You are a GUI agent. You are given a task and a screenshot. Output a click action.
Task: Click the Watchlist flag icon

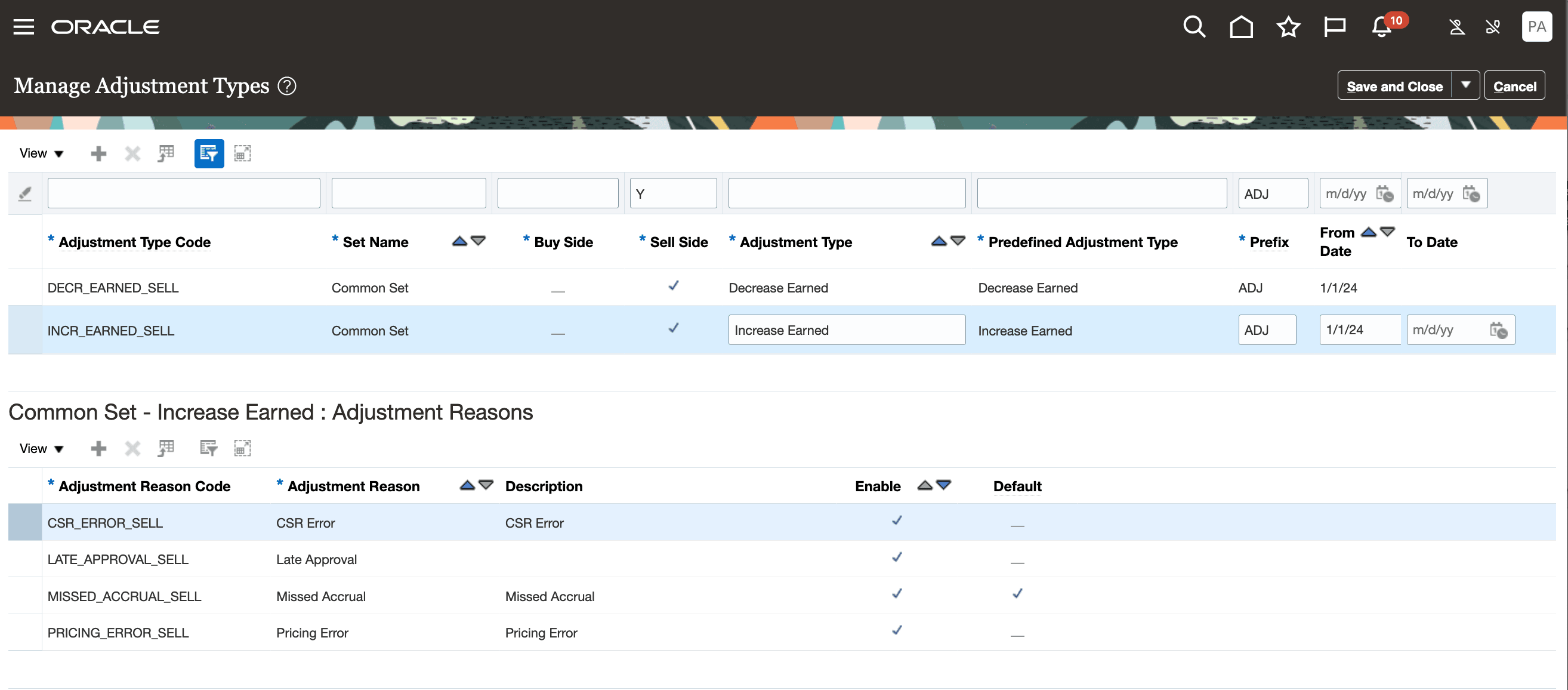tap(1334, 27)
